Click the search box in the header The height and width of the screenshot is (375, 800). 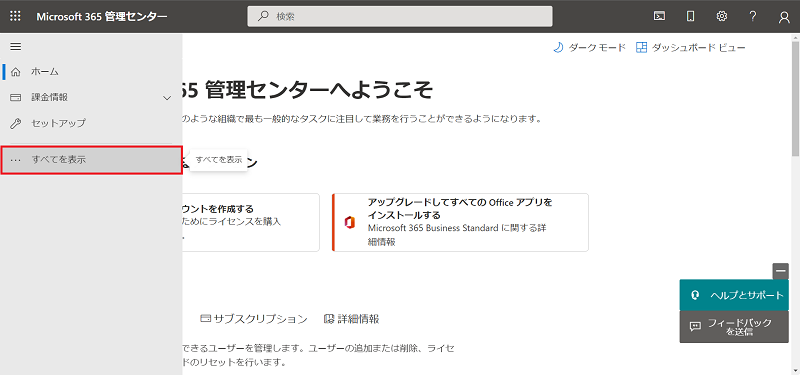coord(399,16)
